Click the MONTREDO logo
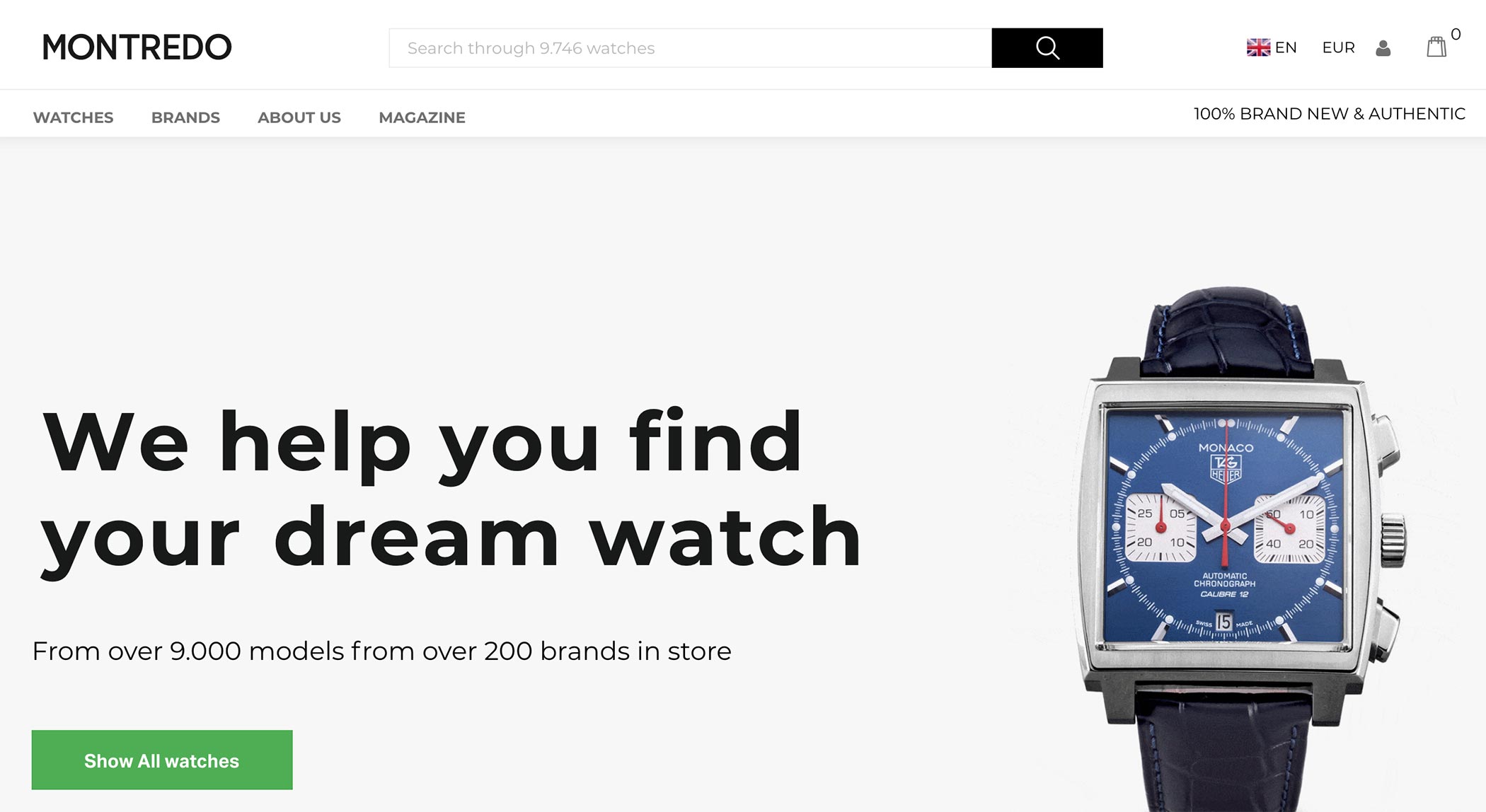This screenshot has width=1486, height=812. [137, 47]
